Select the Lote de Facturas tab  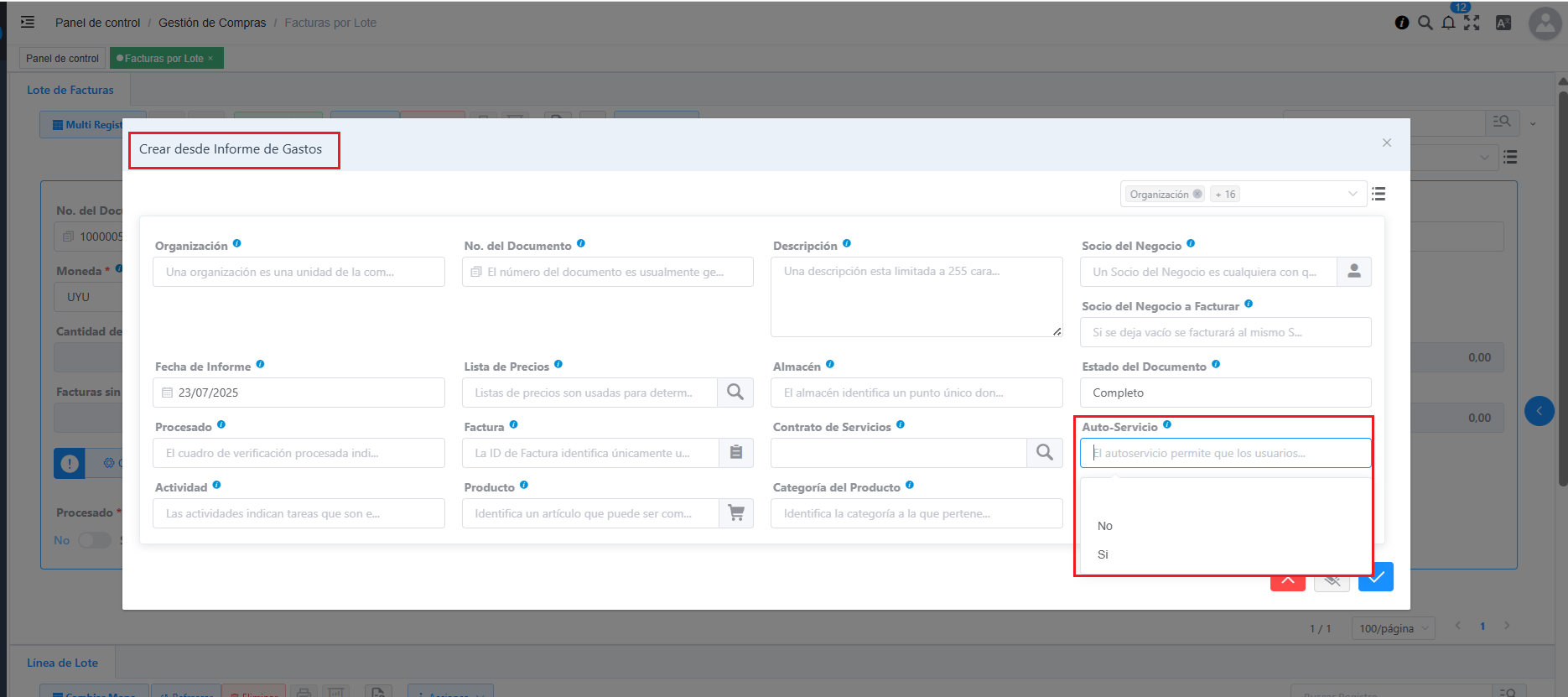pyautogui.click(x=70, y=90)
